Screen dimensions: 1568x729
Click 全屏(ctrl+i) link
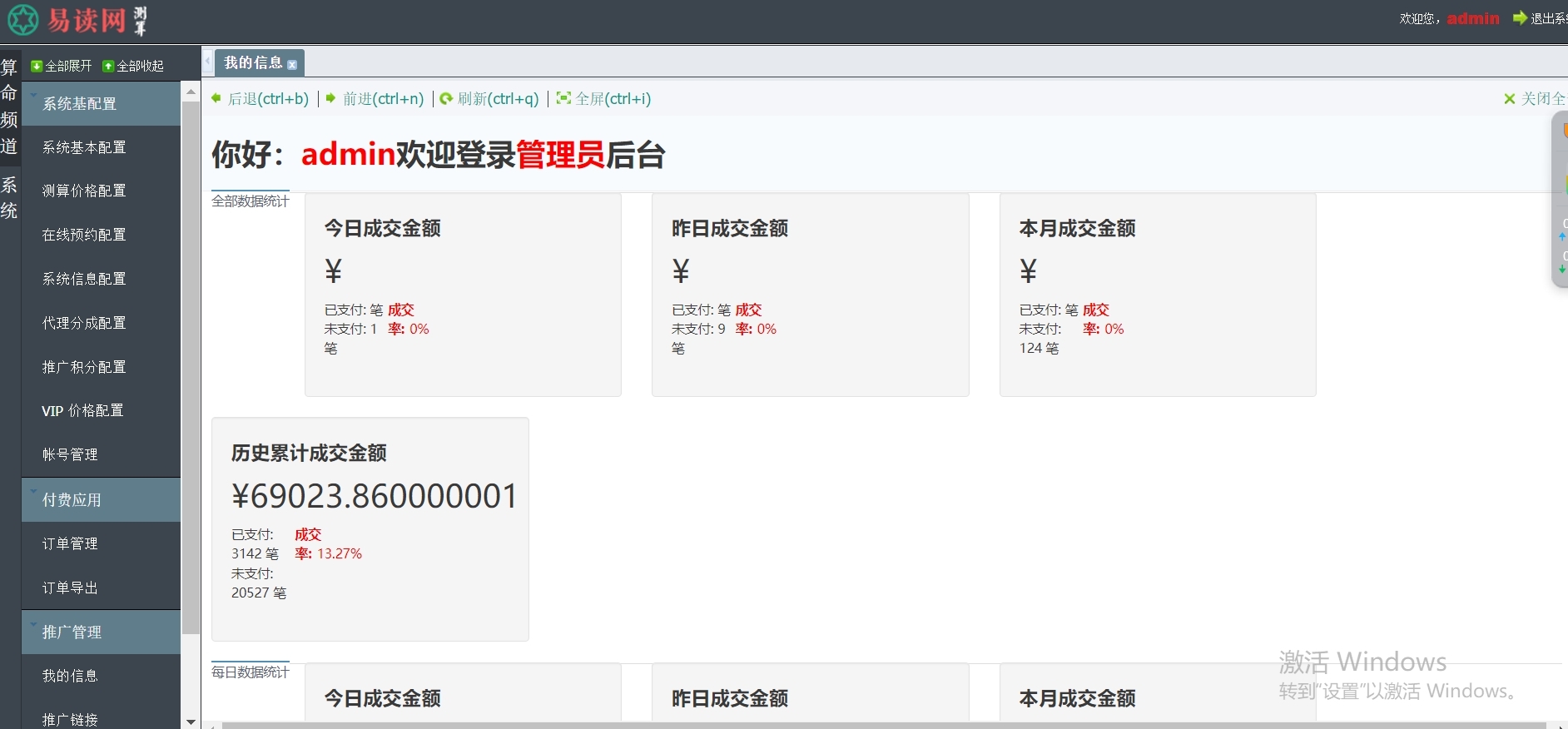click(x=613, y=99)
